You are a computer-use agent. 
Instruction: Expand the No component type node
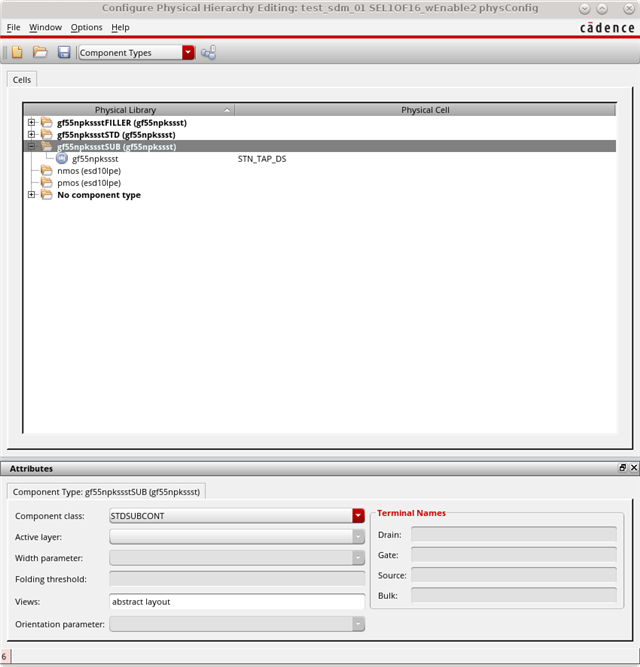click(x=32, y=195)
